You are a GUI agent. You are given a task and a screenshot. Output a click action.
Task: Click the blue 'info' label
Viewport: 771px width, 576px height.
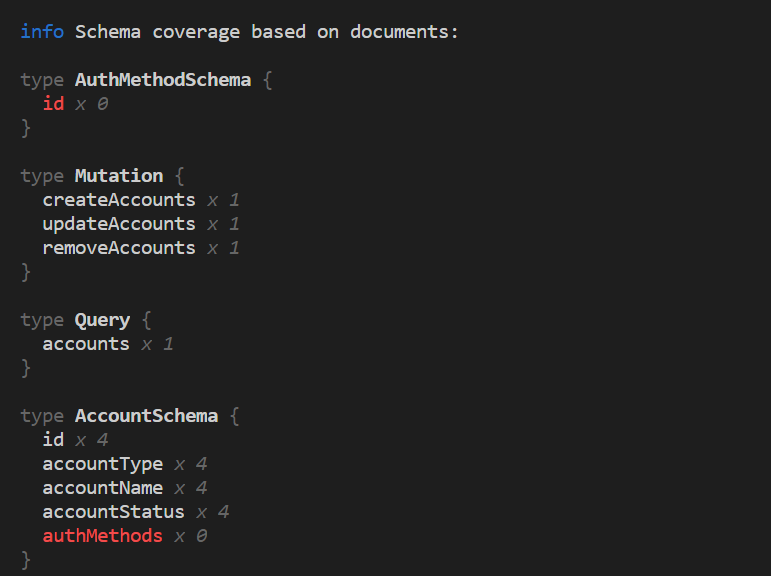[x=41, y=32]
